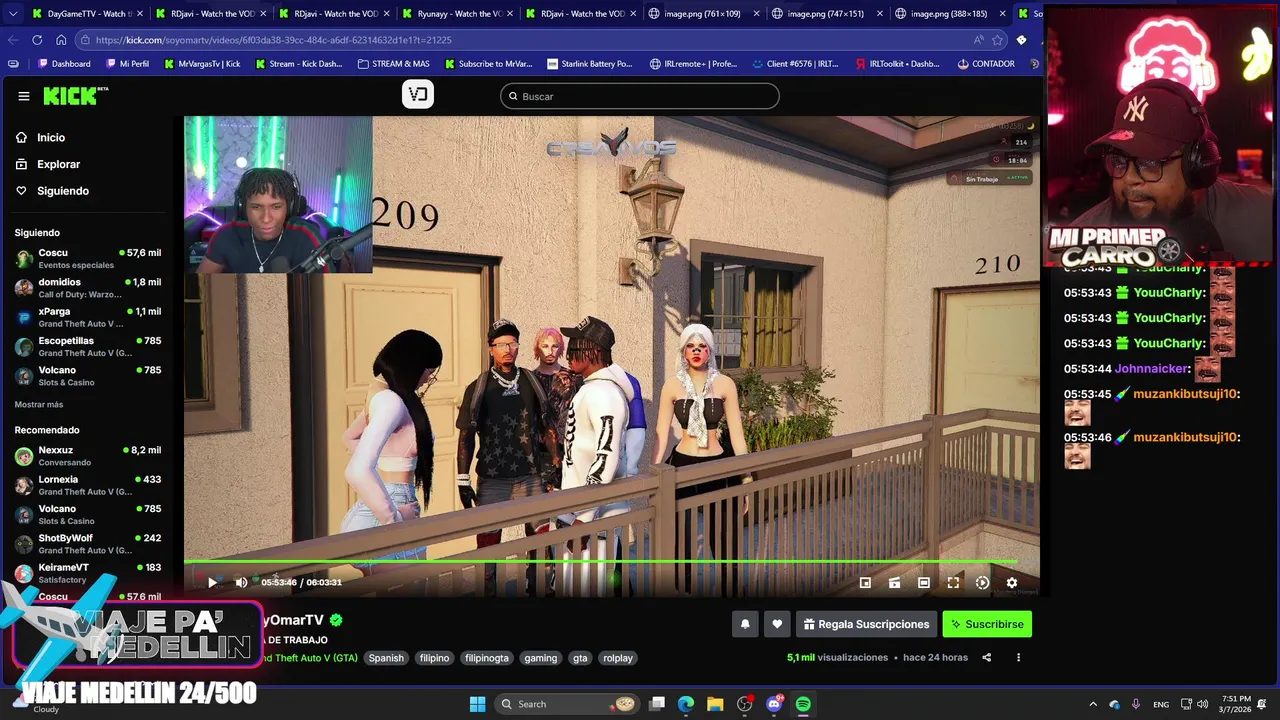Viewport: 1280px width, 720px height.
Task: Open Kick hamburger sidebar menu
Action: (x=24, y=96)
